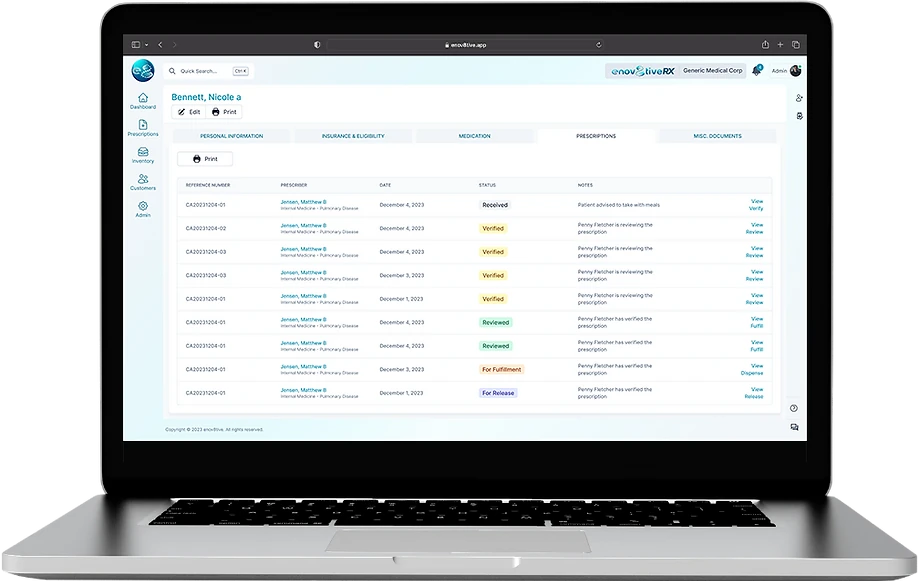Click the Quick Search field
919x581 pixels.
coord(209,71)
